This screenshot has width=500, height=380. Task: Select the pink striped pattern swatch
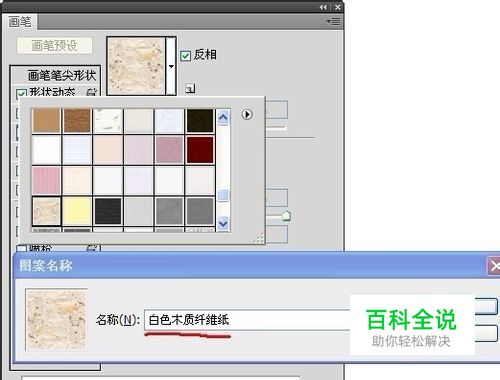coord(46,180)
